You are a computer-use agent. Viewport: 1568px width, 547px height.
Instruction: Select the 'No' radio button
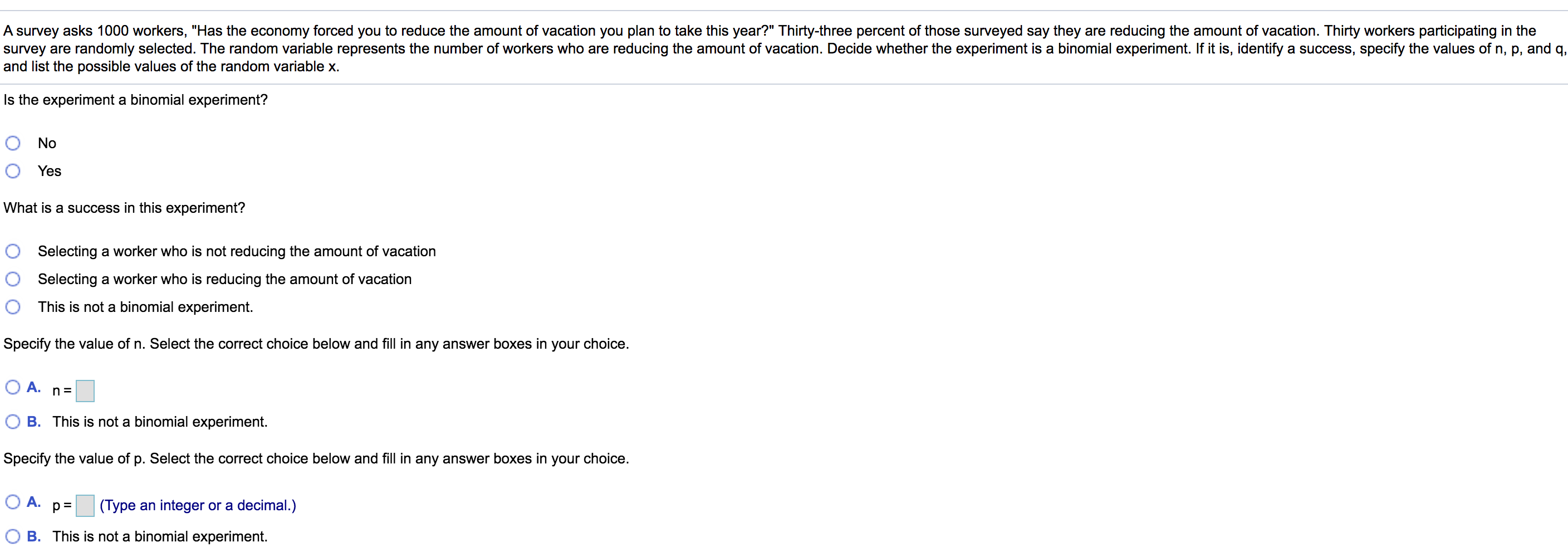13,143
